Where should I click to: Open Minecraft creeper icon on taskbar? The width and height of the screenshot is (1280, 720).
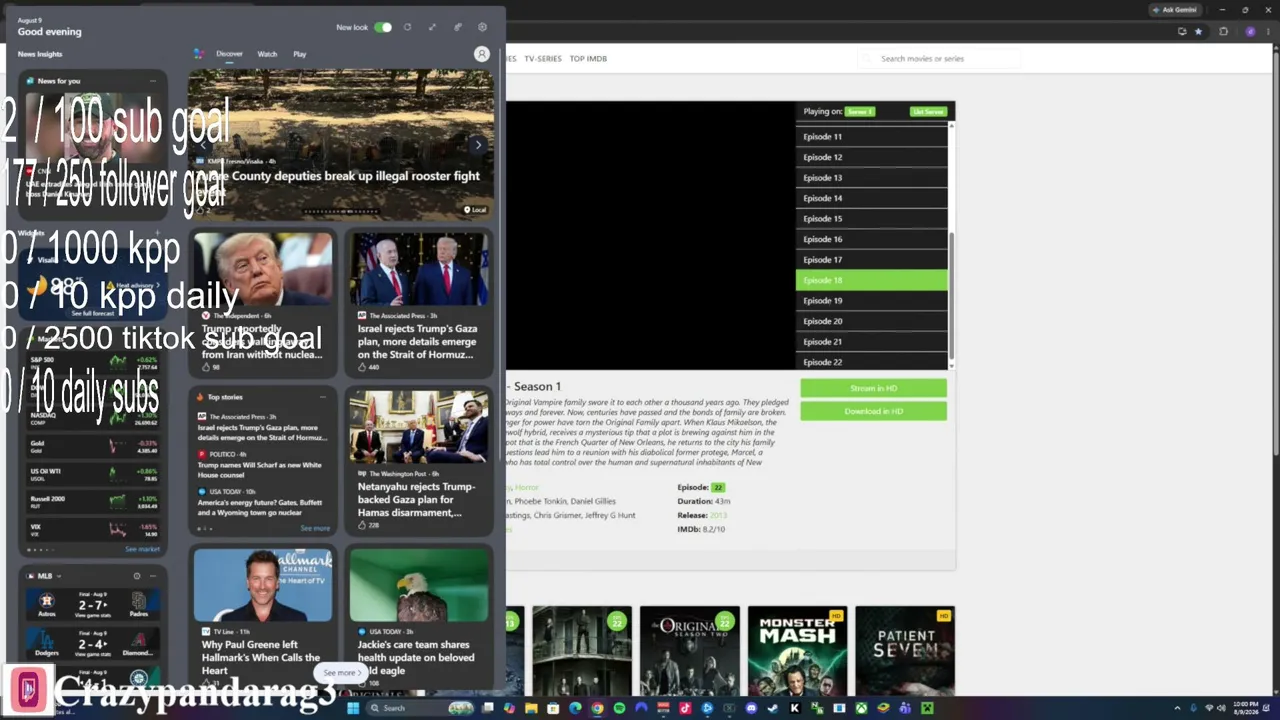(x=927, y=708)
